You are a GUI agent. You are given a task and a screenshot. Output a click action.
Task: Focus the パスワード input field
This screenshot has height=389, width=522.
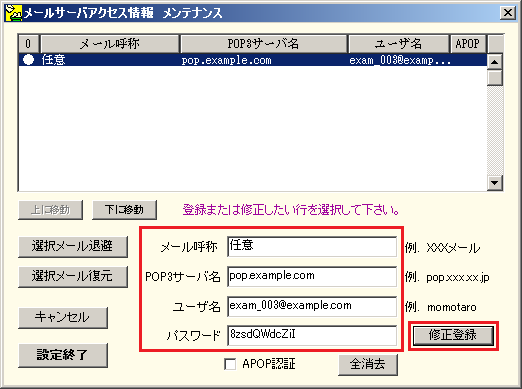pyautogui.click(x=312, y=336)
